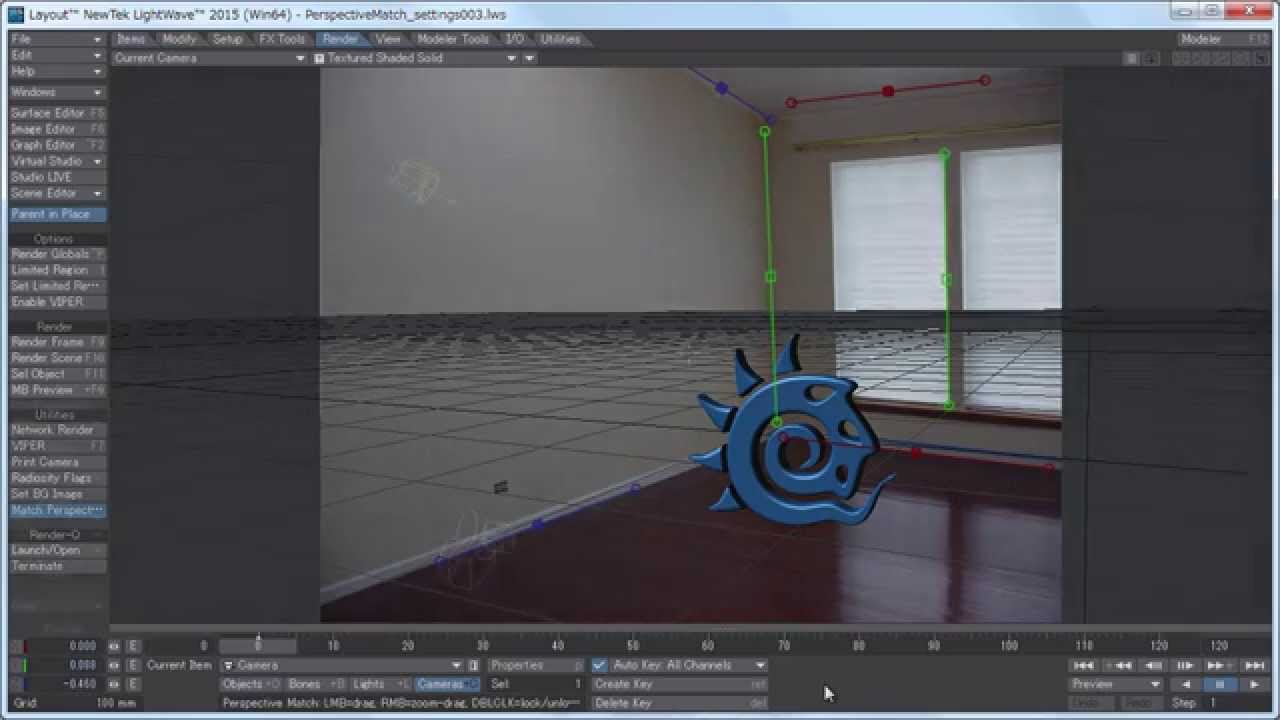
Task: Open envelope E button for X channel
Action: coord(133,646)
